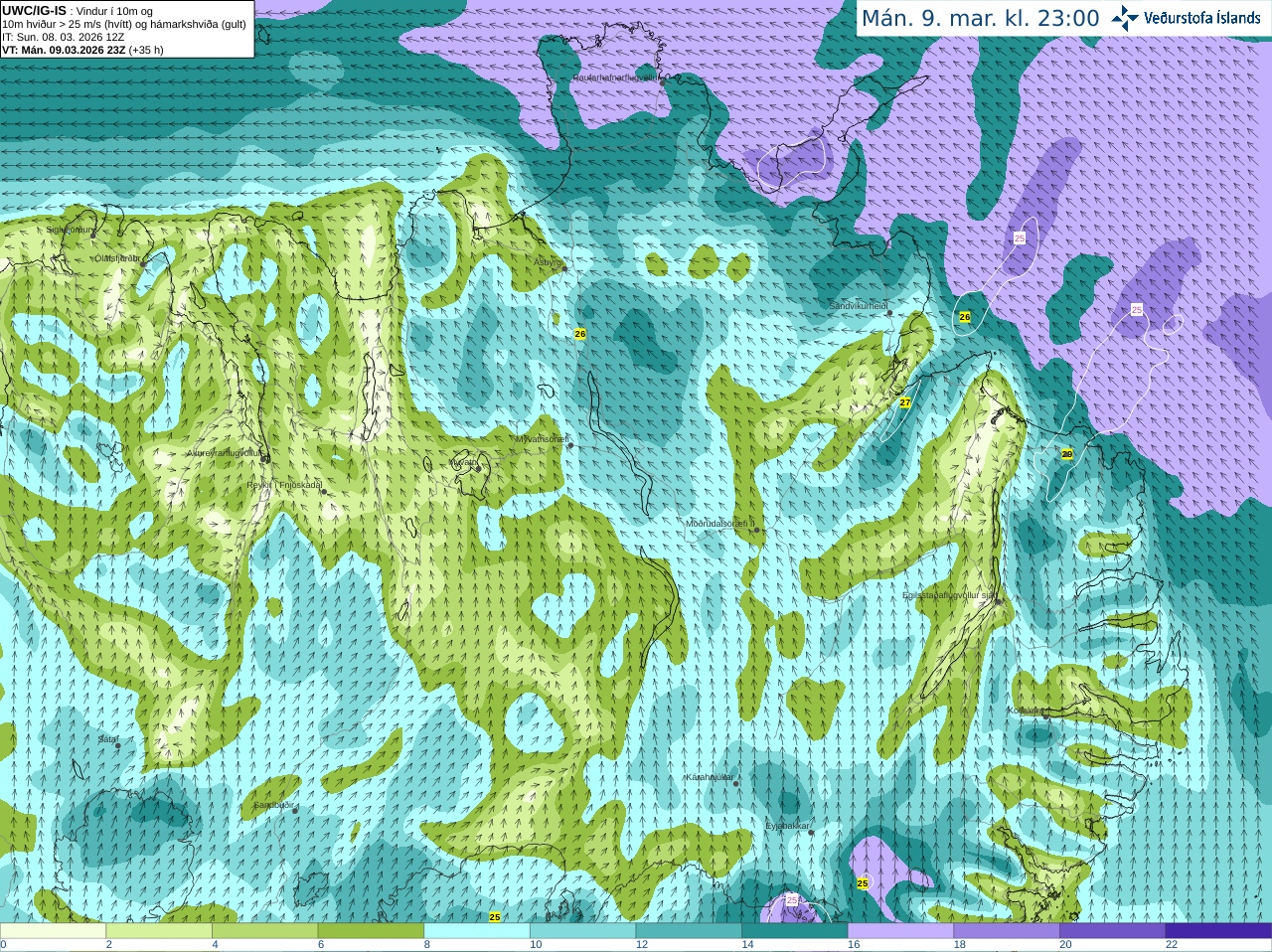
Task: Click yellow 25 gust label above the legend bar
Action: click(495, 917)
